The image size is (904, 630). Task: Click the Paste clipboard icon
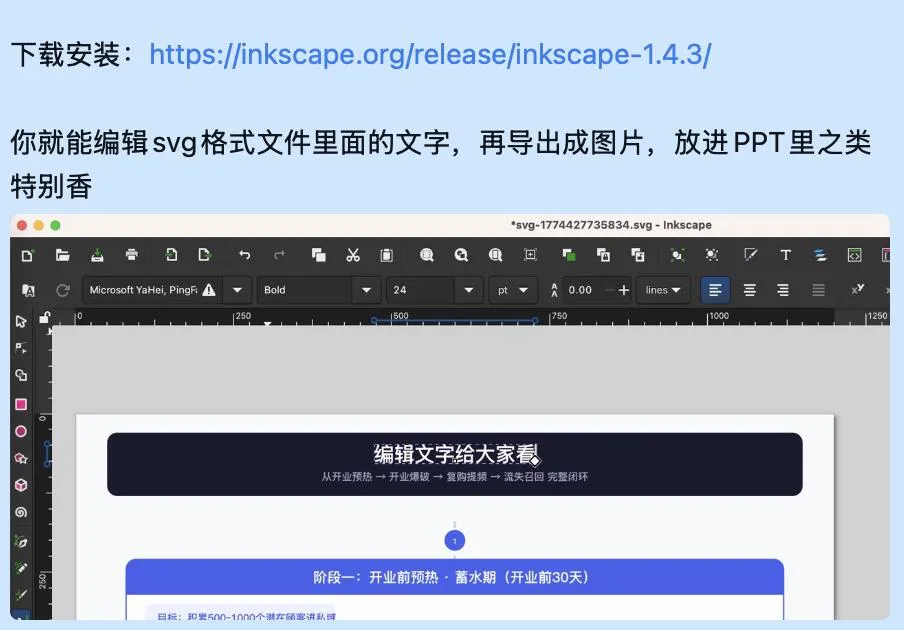click(x=387, y=255)
